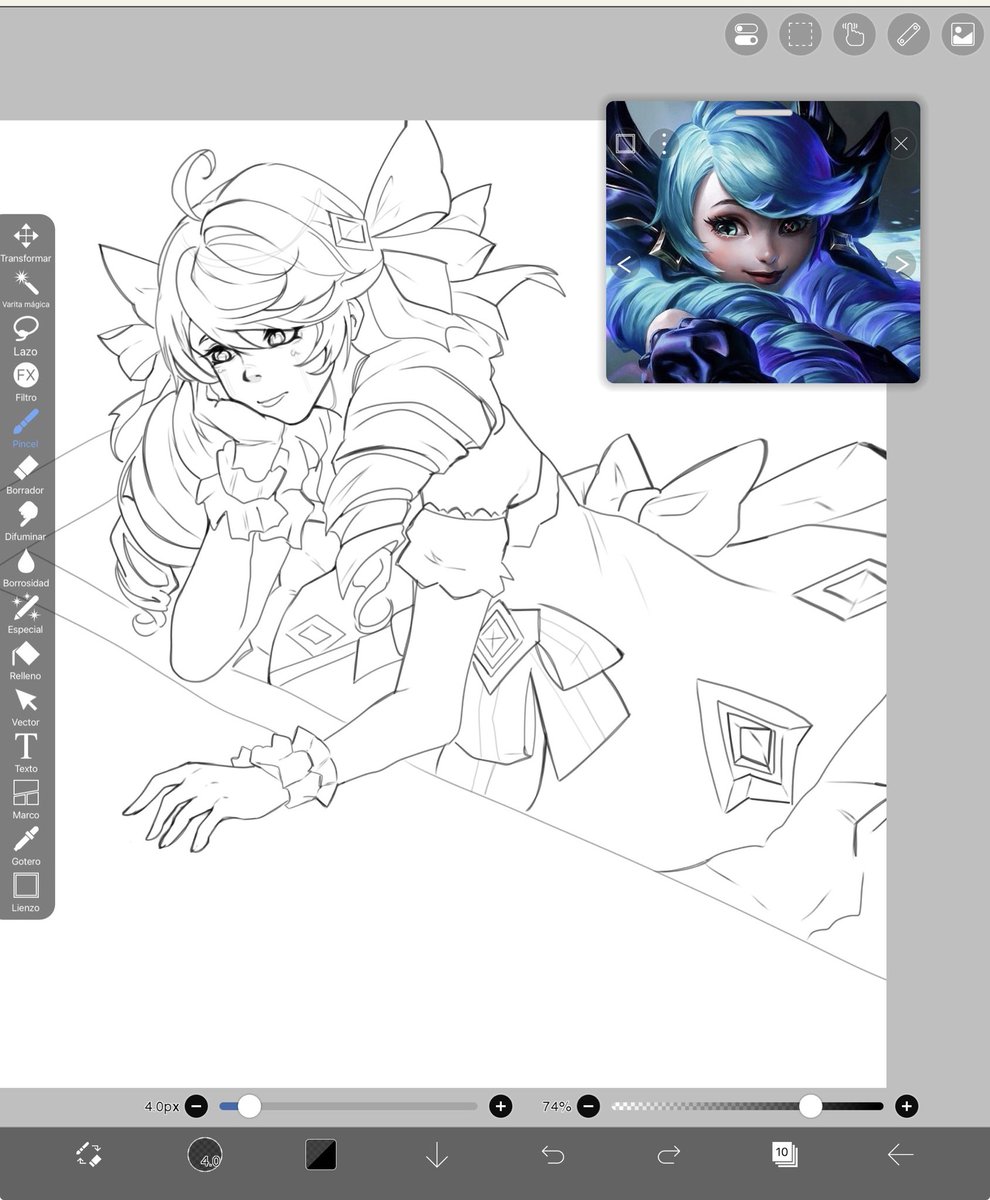Viewport: 990px width, 1200px height.
Task: Click the reference image of blue-haired character
Action: point(763,242)
